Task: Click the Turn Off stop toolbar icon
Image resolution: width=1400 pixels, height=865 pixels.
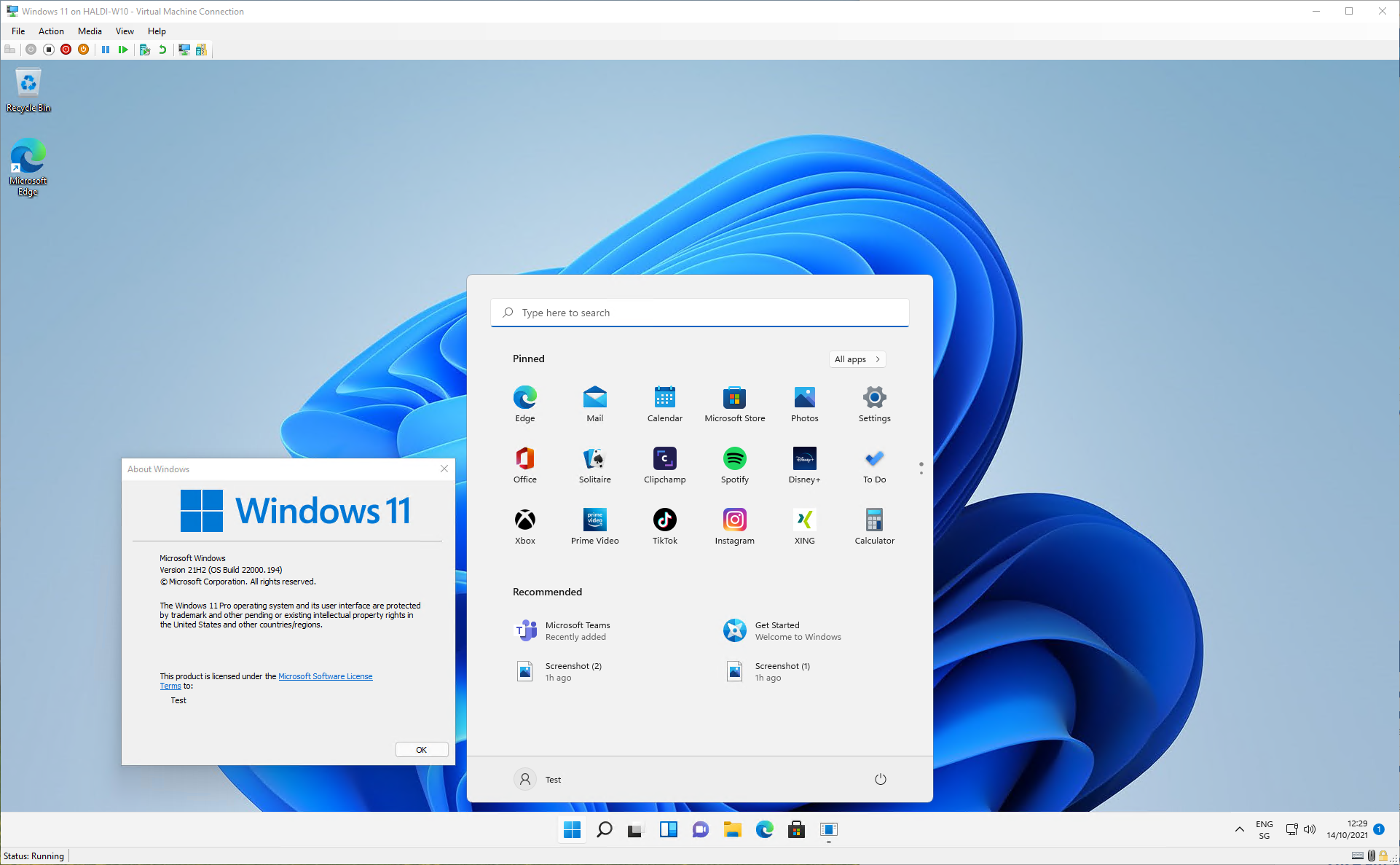Action: click(x=49, y=50)
